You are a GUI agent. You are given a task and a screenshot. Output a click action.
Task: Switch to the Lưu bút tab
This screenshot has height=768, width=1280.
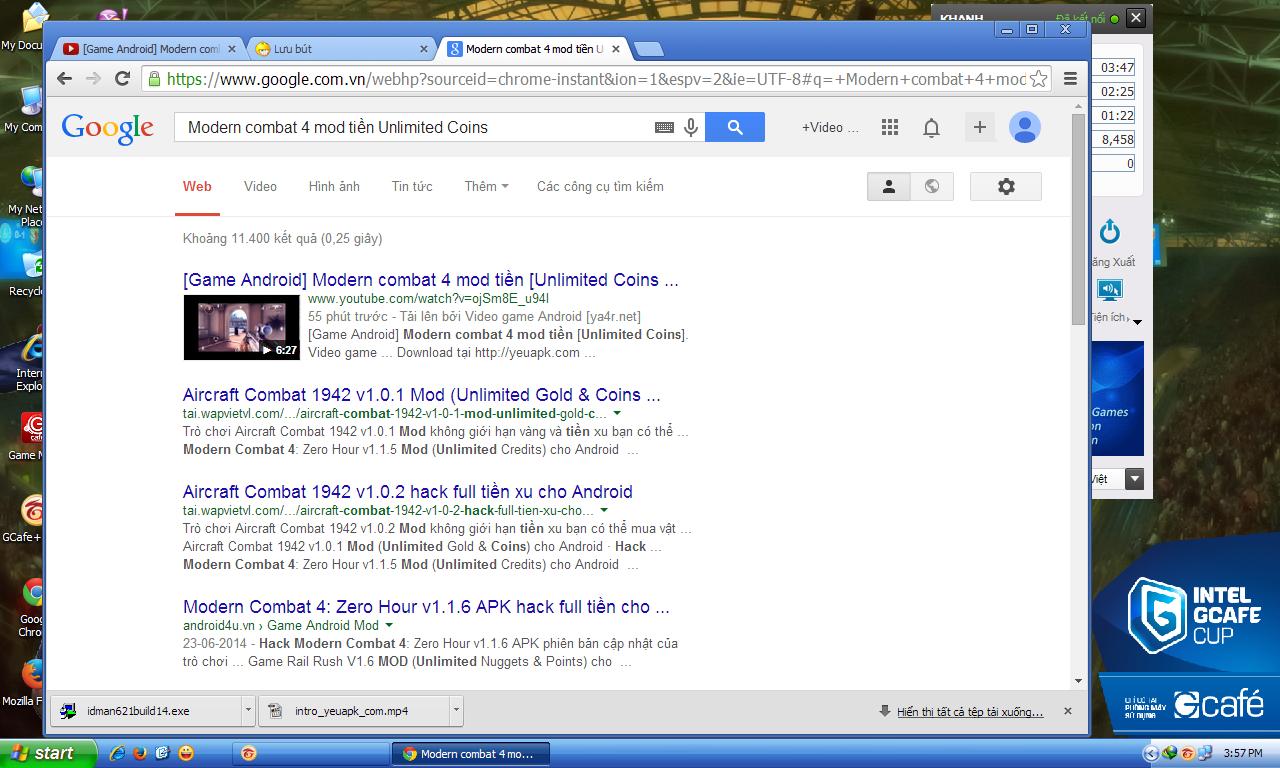340,49
